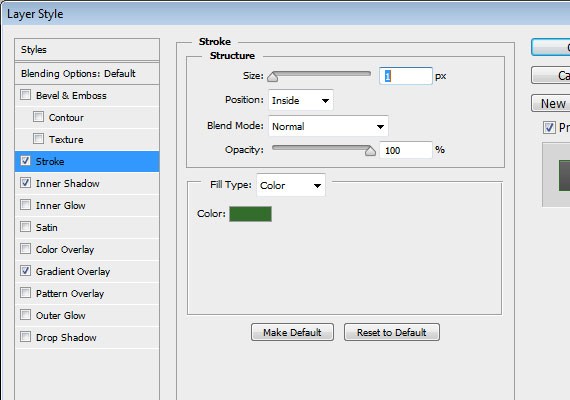Click the Reset to Default button
The width and height of the screenshot is (570, 400).
pyautogui.click(x=392, y=332)
